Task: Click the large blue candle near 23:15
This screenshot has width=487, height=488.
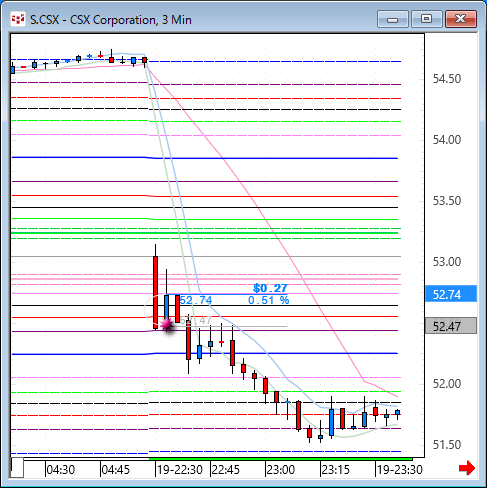Action: (x=331, y=422)
